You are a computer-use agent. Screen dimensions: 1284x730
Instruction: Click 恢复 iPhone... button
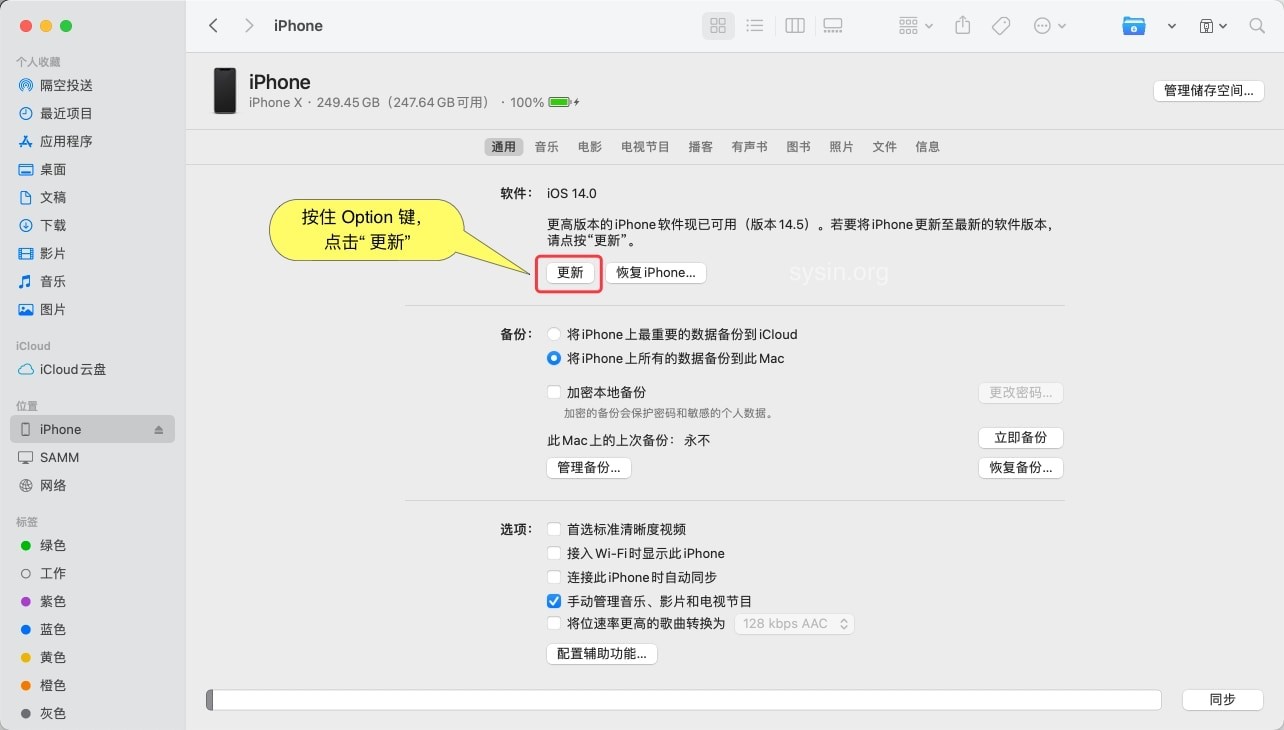pos(655,273)
